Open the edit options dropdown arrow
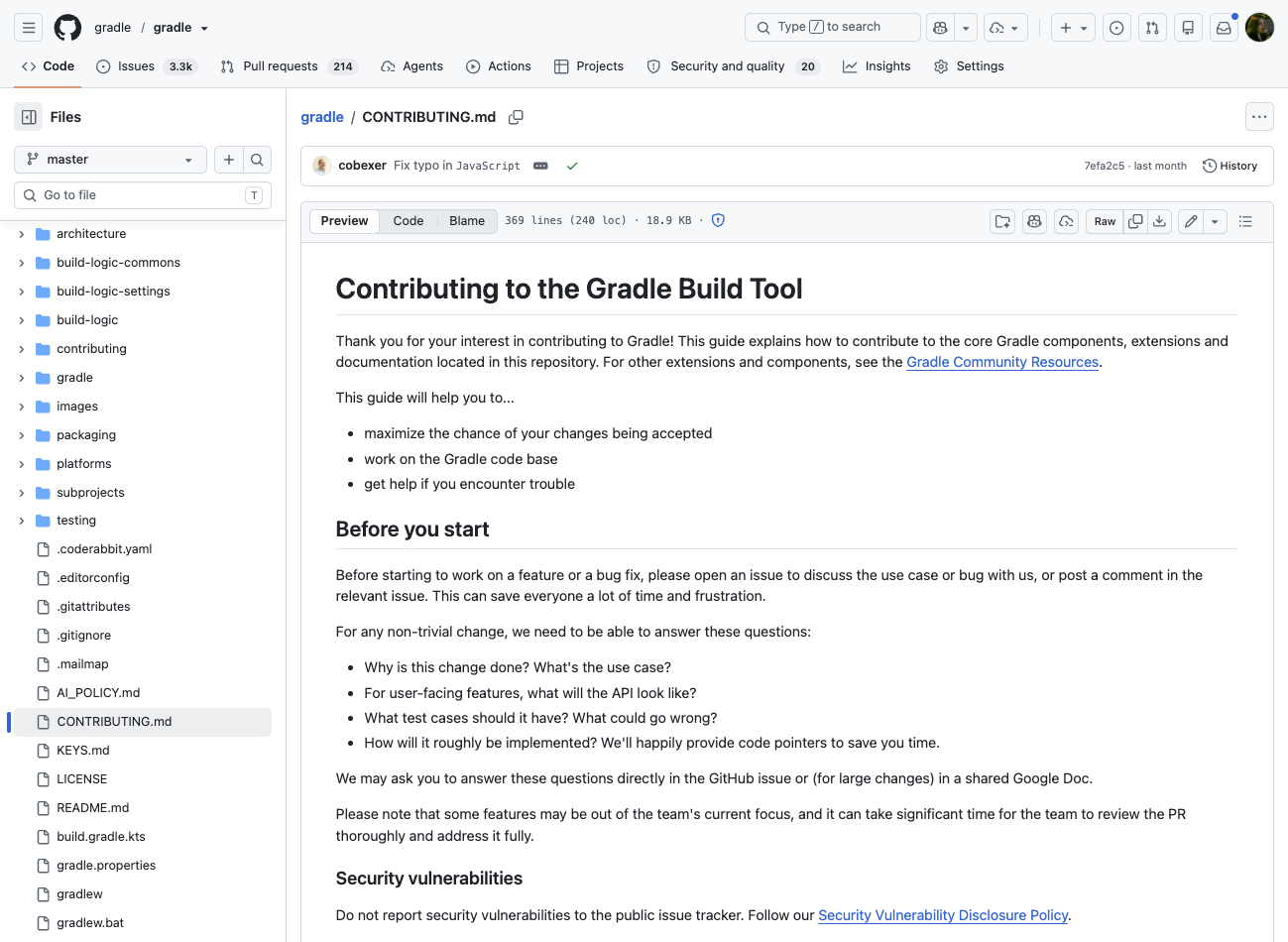 coord(1216,221)
